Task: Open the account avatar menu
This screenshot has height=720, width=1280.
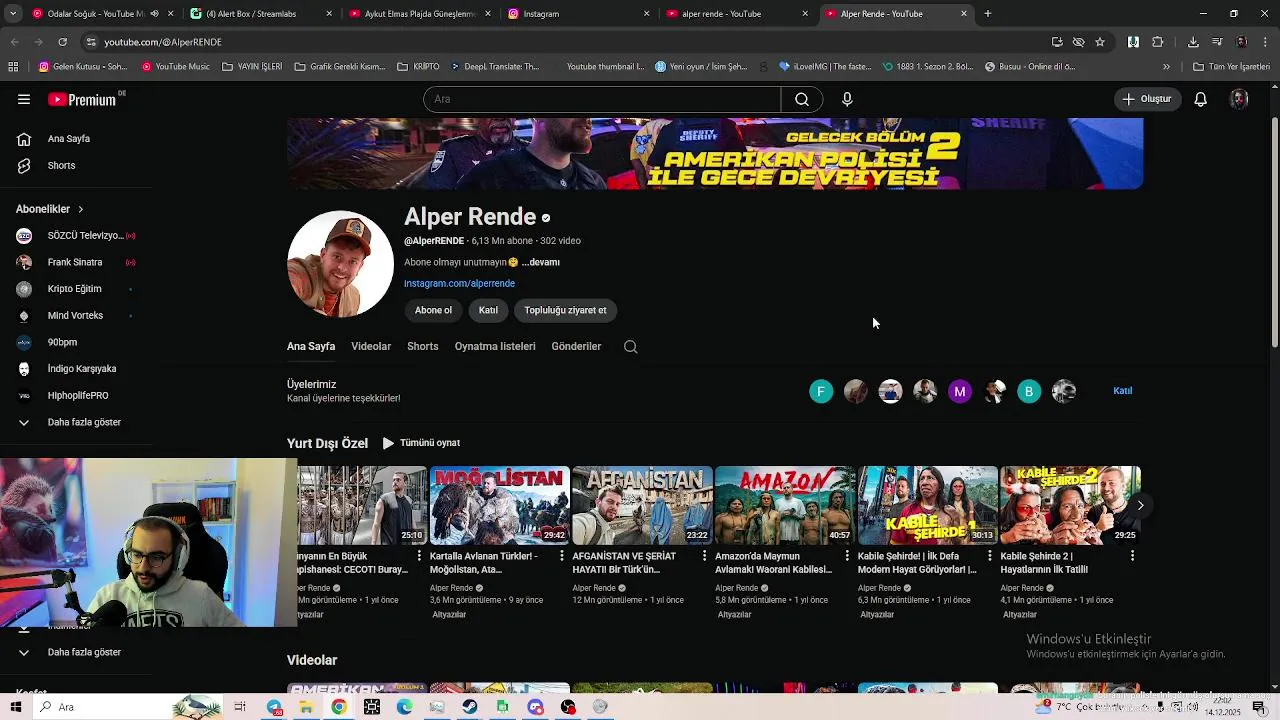Action: click(1239, 99)
